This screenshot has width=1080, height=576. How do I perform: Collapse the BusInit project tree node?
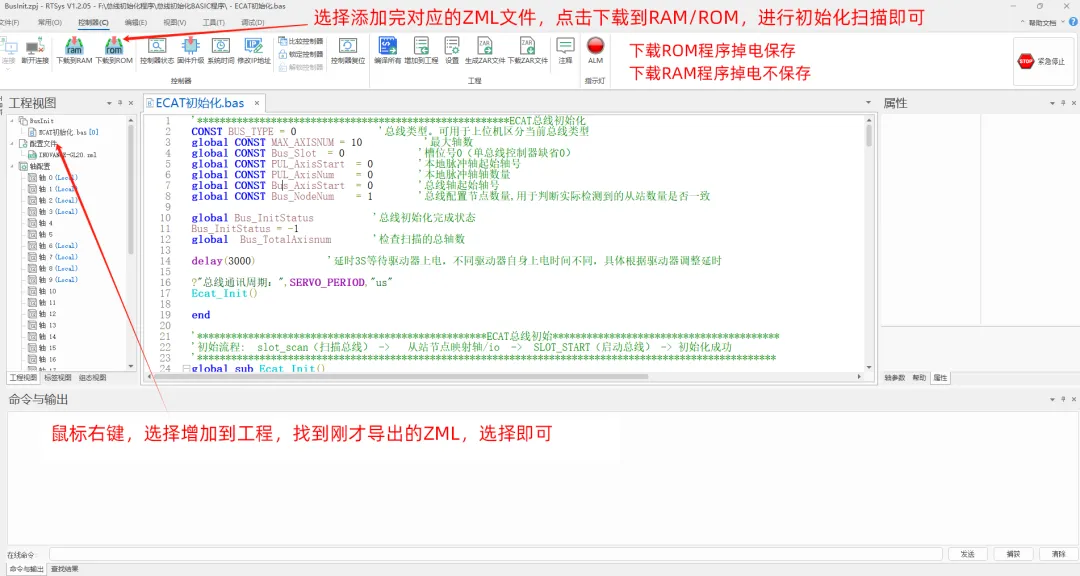[12, 121]
